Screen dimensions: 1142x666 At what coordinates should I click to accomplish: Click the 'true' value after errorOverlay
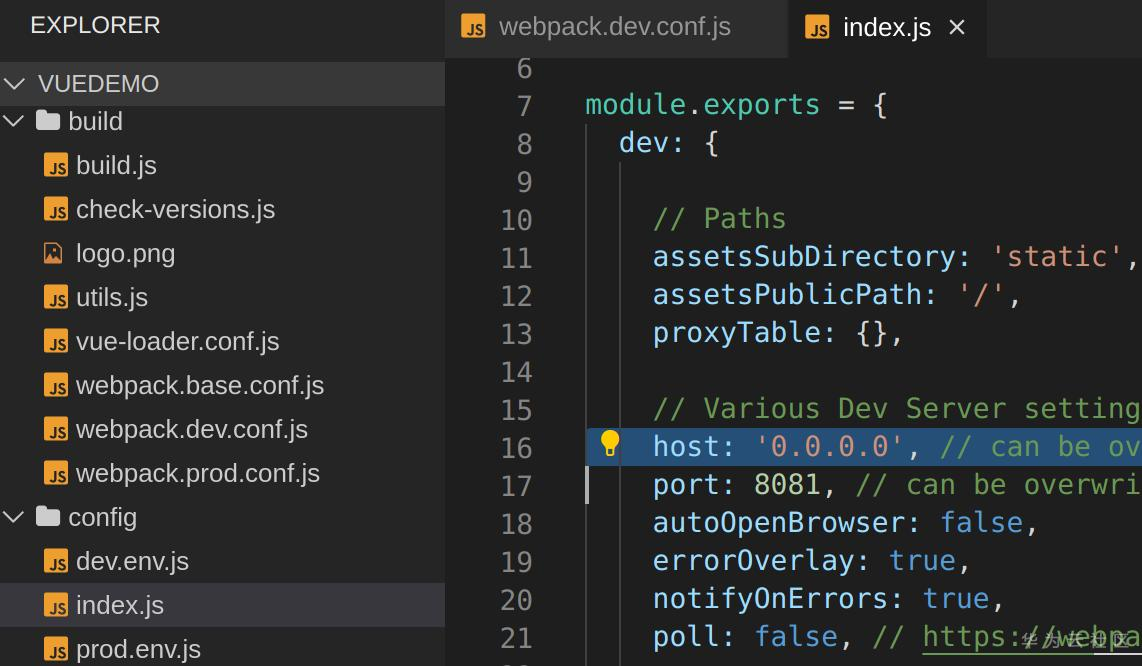click(x=922, y=560)
